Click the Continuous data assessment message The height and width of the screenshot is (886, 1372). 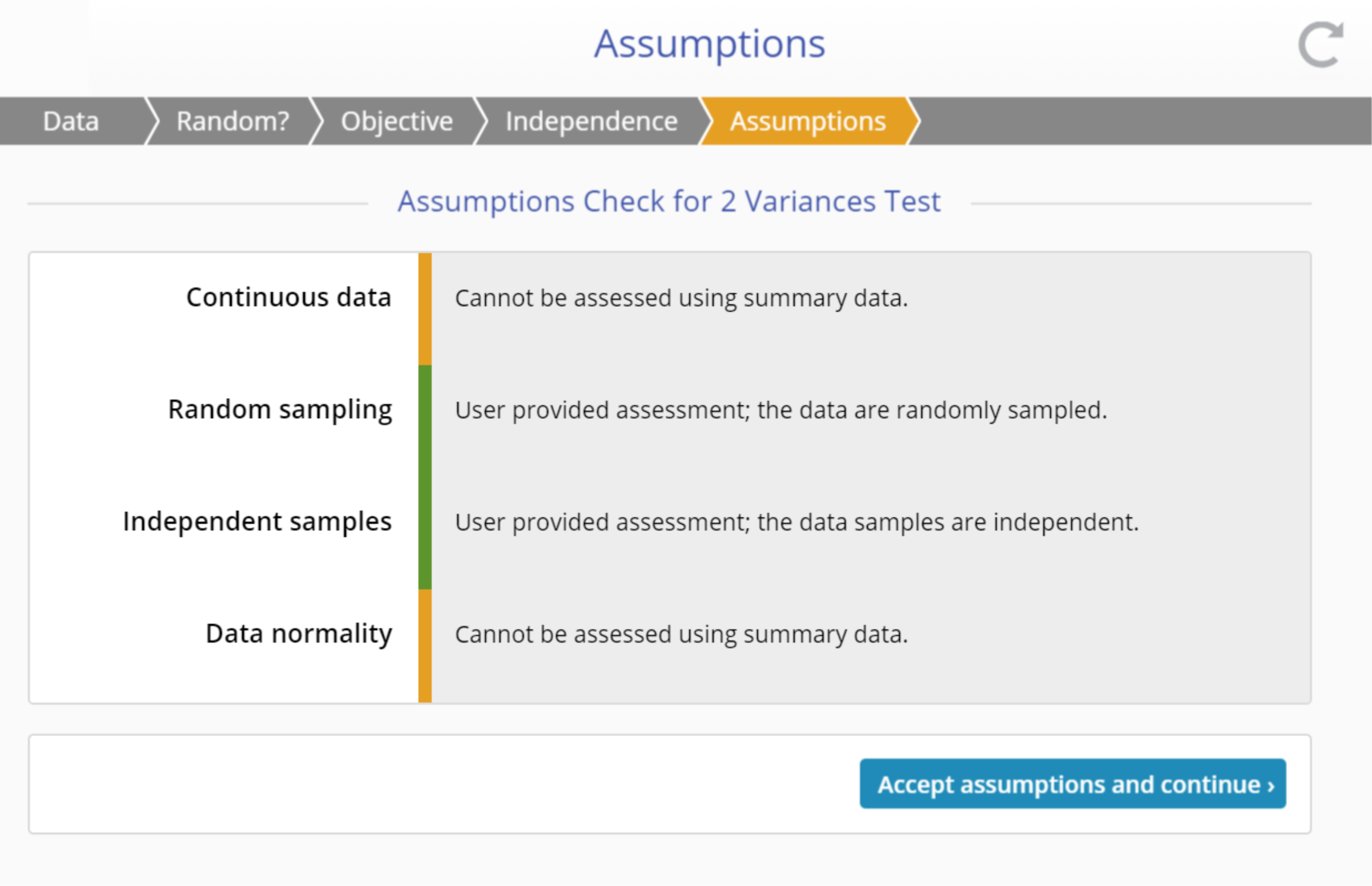click(x=681, y=298)
